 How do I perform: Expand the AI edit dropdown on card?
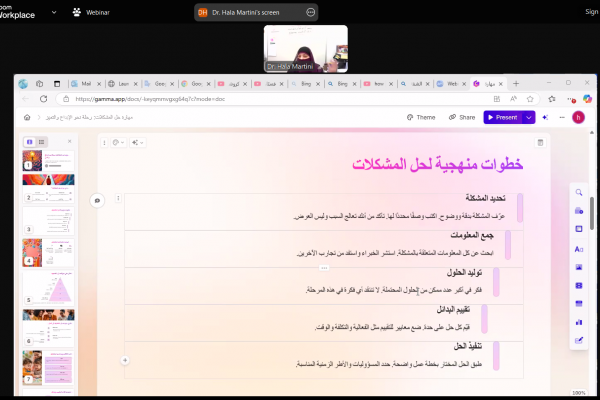pos(135,143)
